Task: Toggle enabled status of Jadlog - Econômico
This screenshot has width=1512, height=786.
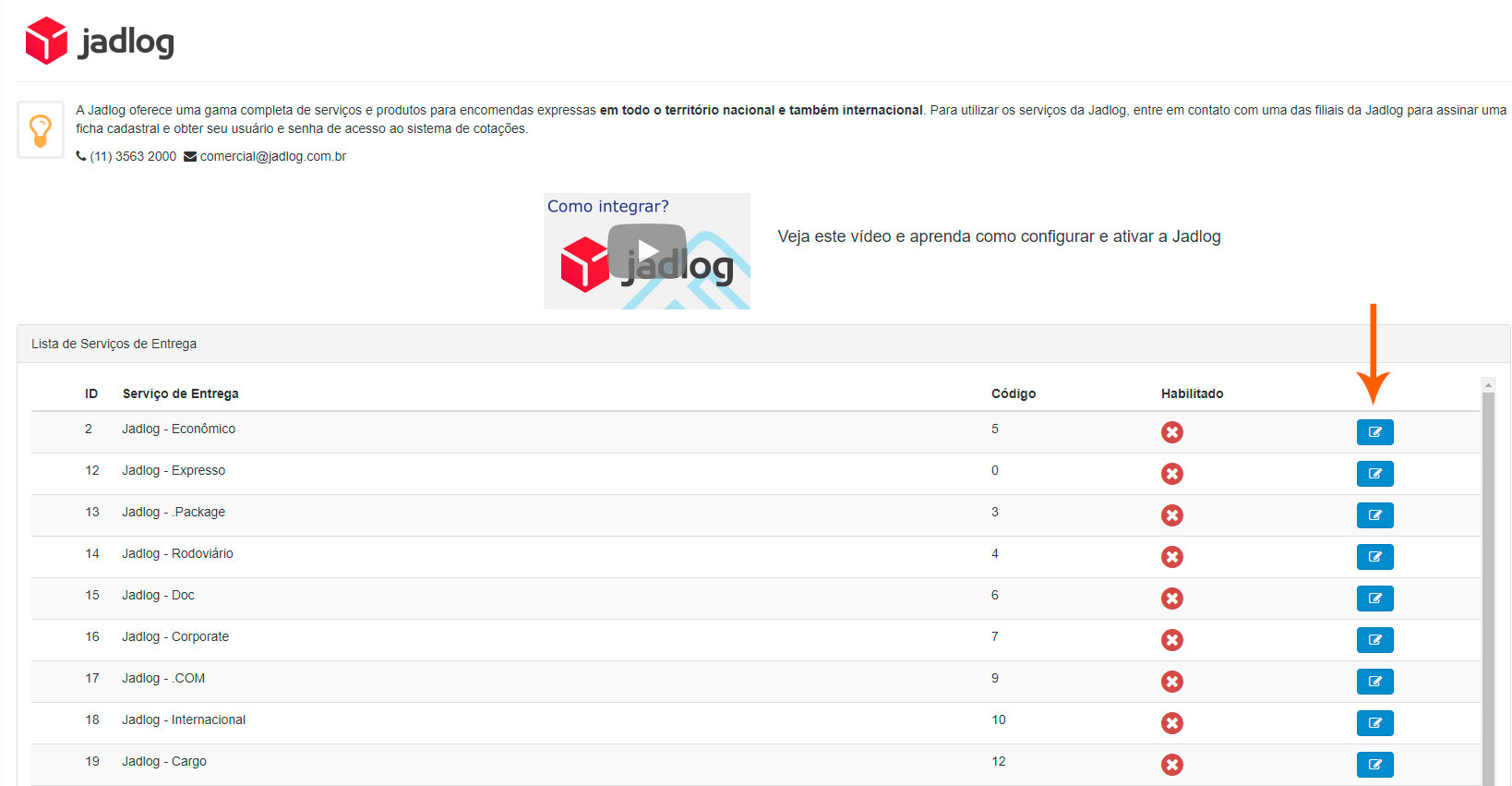Action: click(x=1172, y=432)
